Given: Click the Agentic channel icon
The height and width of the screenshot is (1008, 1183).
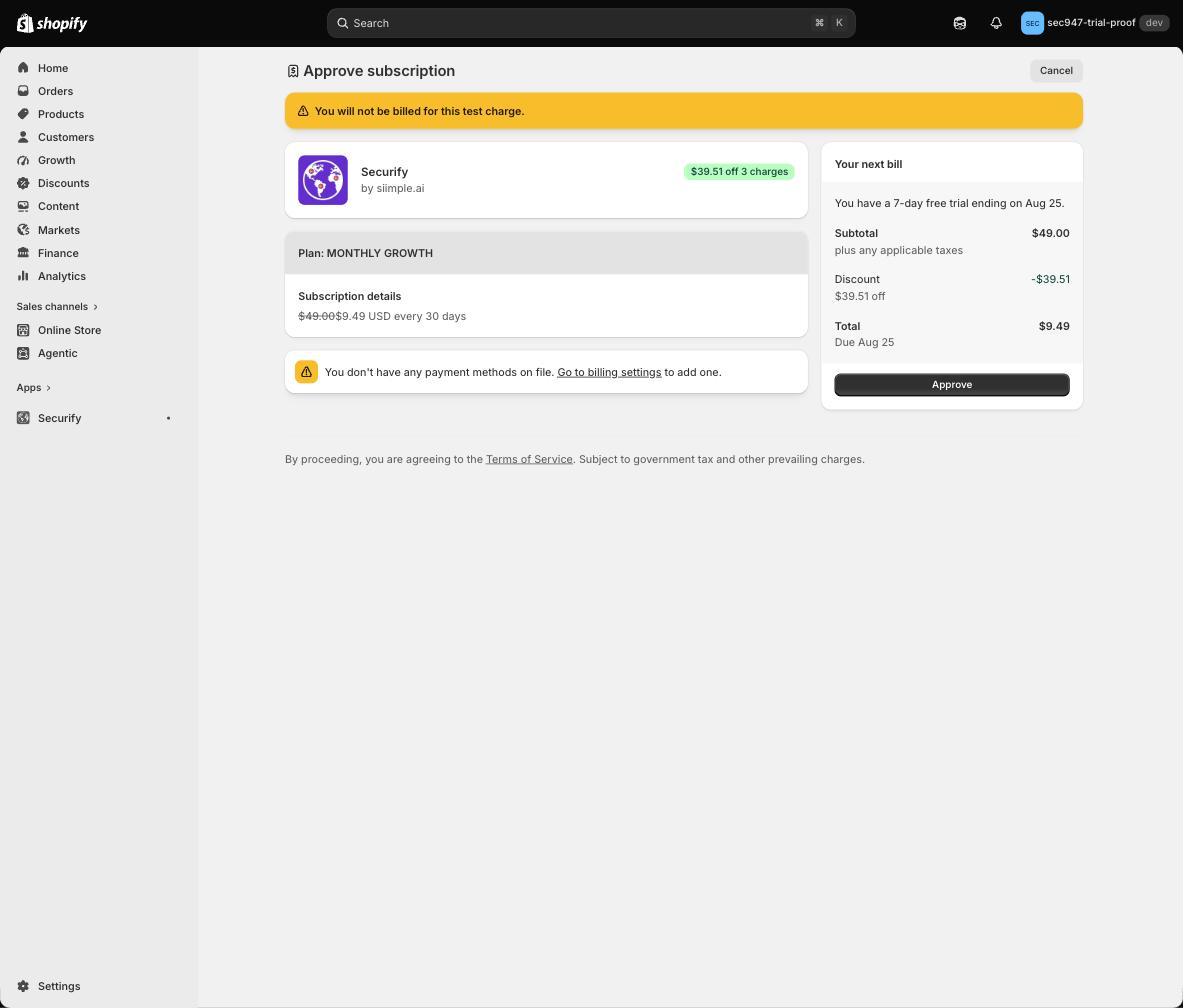Looking at the screenshot, I should coord(23,353).
